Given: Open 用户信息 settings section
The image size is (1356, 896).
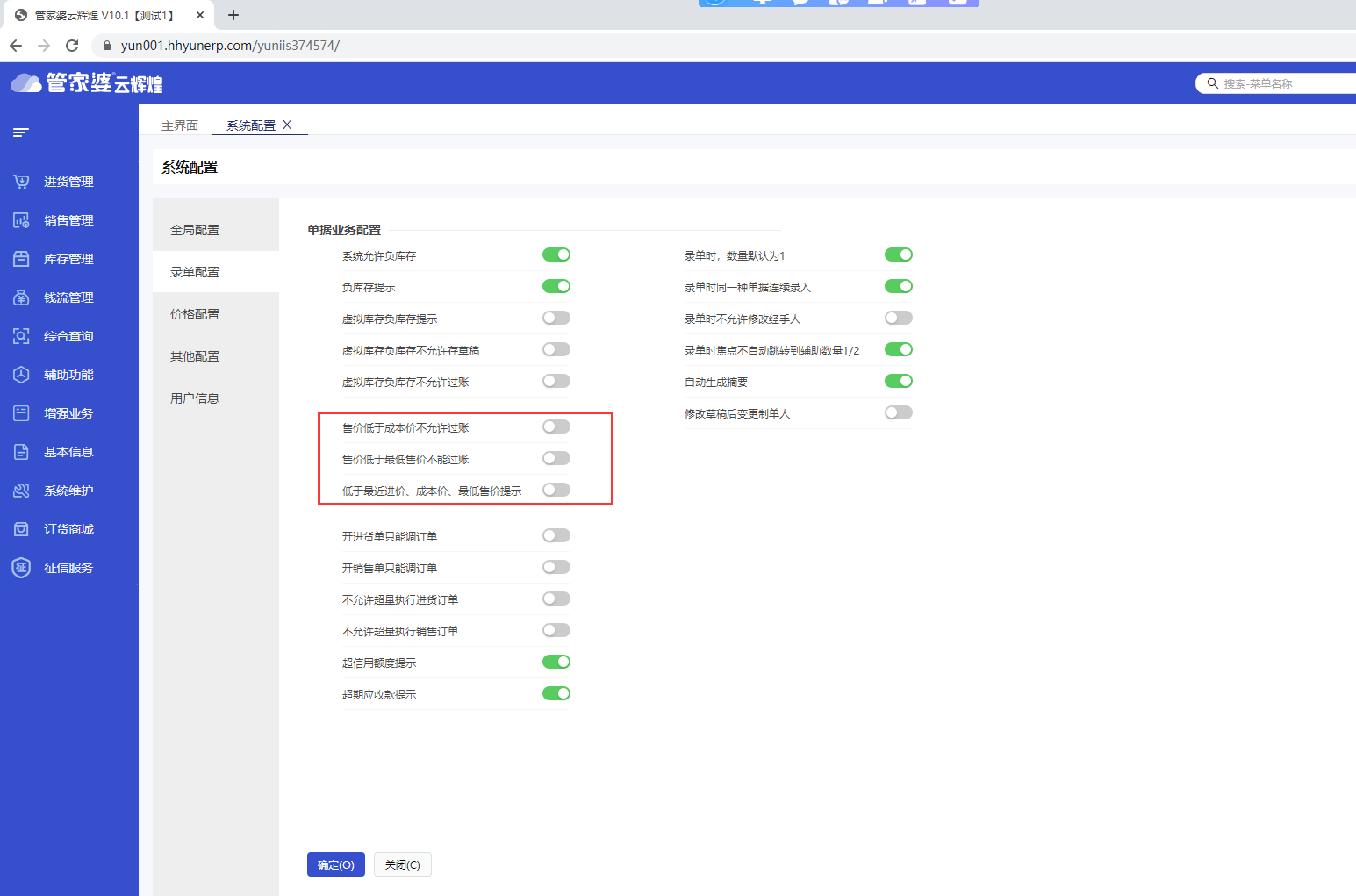Looking at the screenshot, I should (x=216, y=398).
